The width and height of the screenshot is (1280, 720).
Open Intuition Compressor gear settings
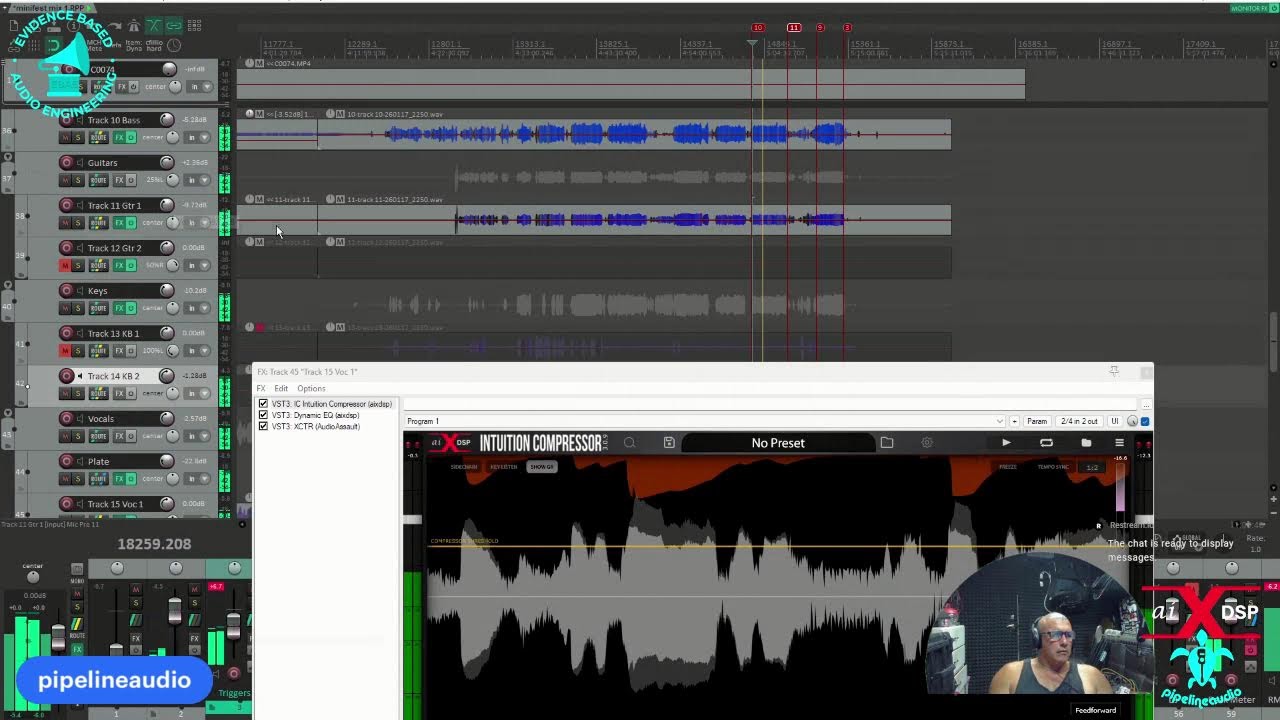(927, 442)
